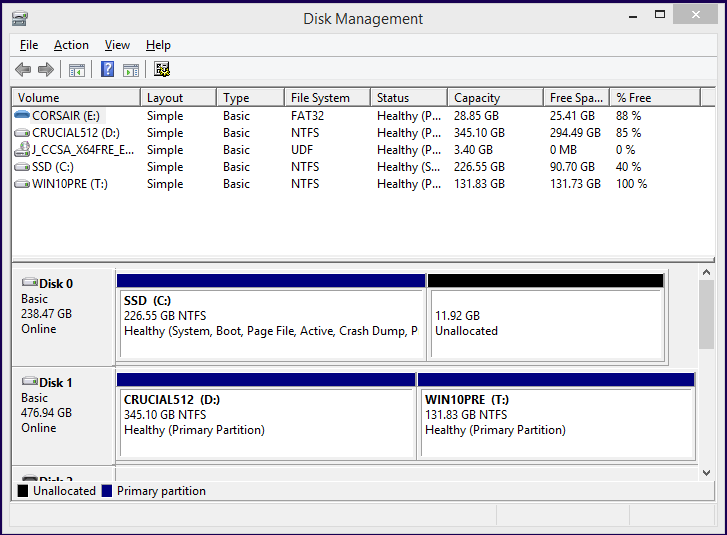Screen dimensions: 727x535
Task: Click the 90.70 GB free space cell
Action: pos(572,167)
